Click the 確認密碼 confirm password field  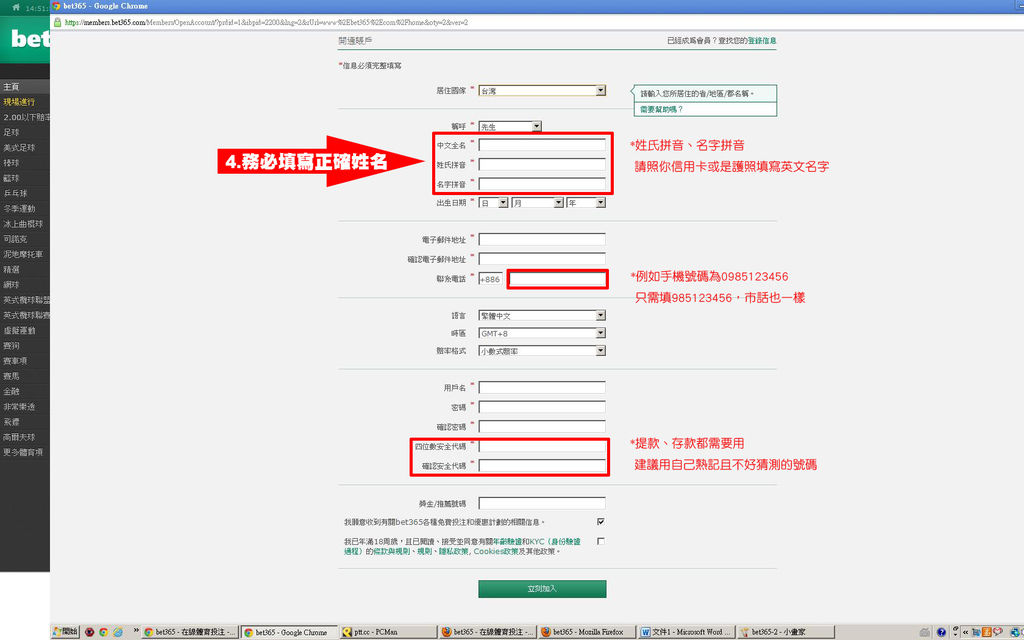[x=541, y=426]
